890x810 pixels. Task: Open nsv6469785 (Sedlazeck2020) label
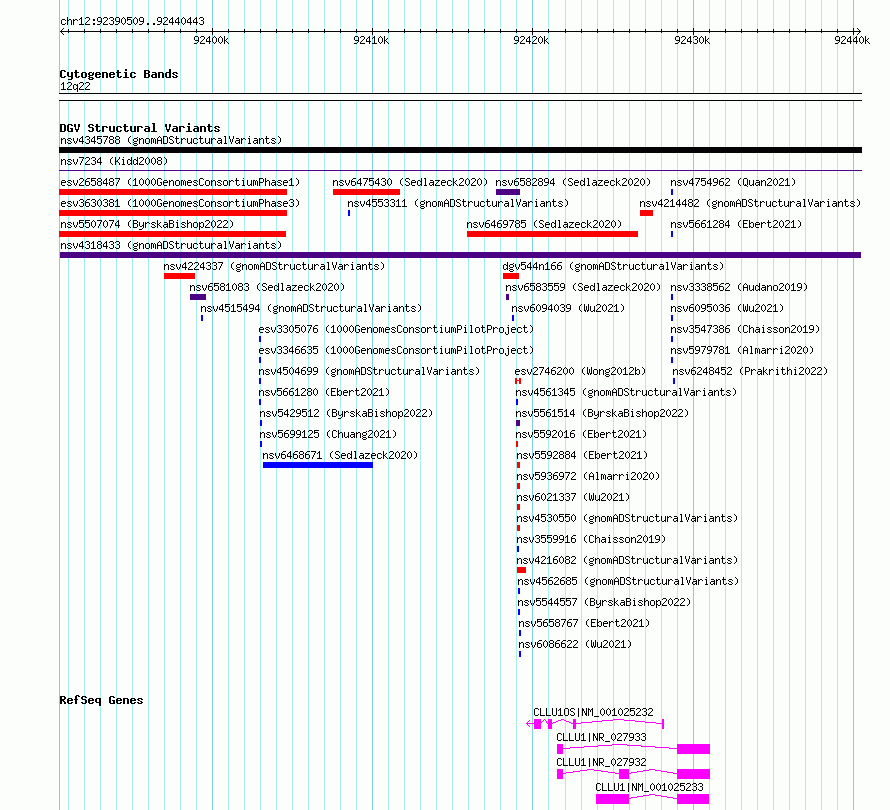click(x=544, y=224)
